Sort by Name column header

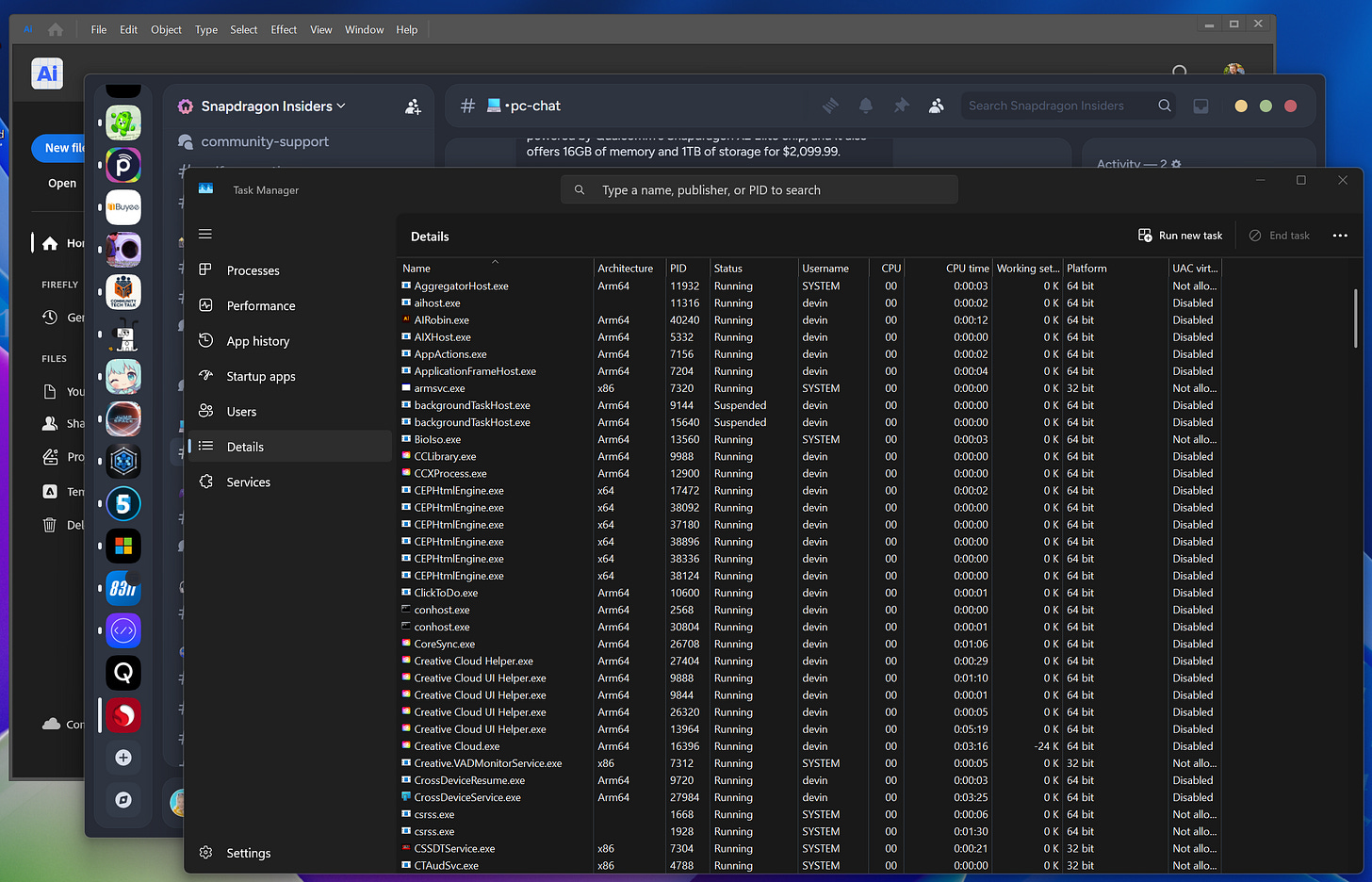tap(495, 269)
